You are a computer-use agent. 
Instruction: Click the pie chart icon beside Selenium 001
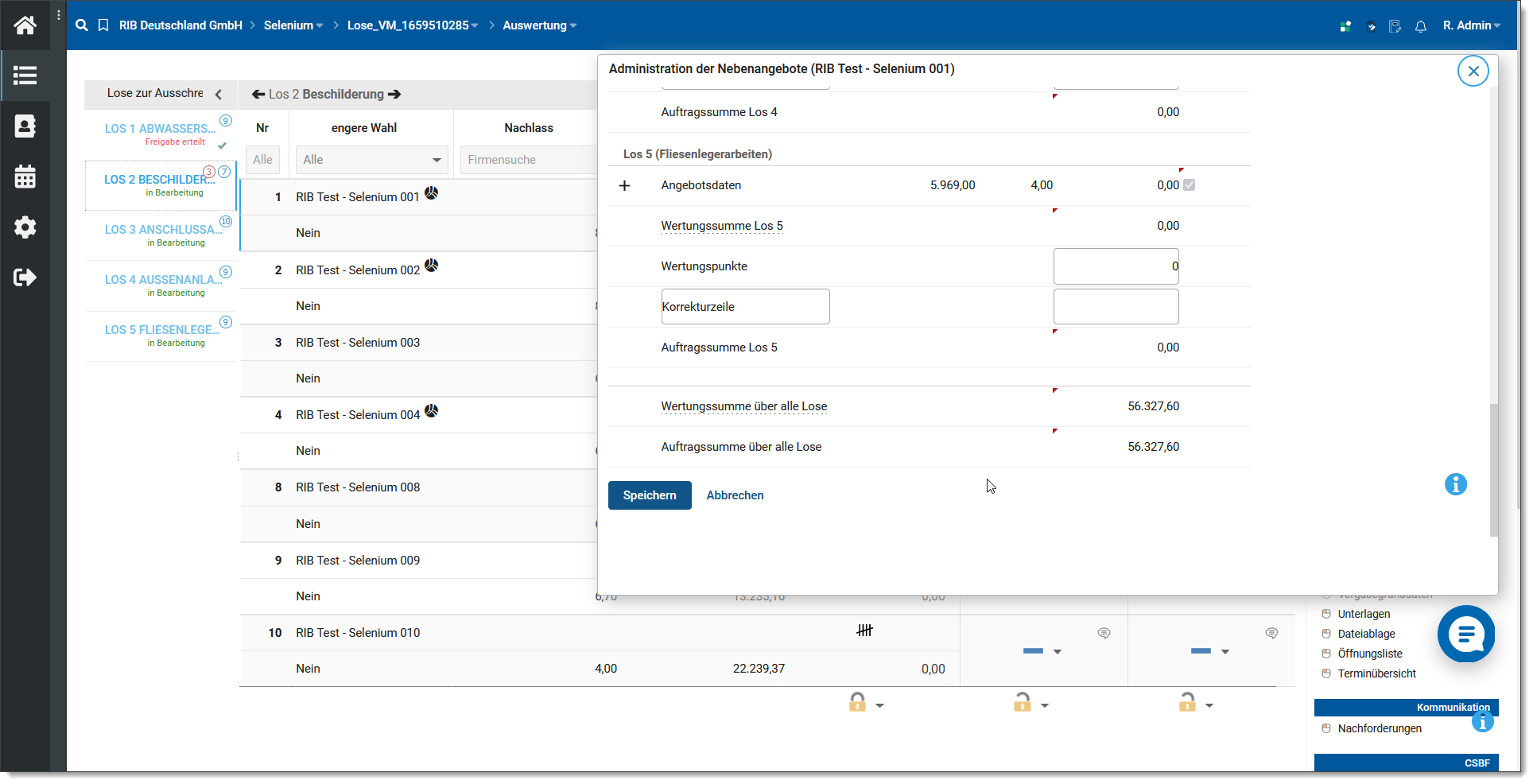tap(431, 192)
